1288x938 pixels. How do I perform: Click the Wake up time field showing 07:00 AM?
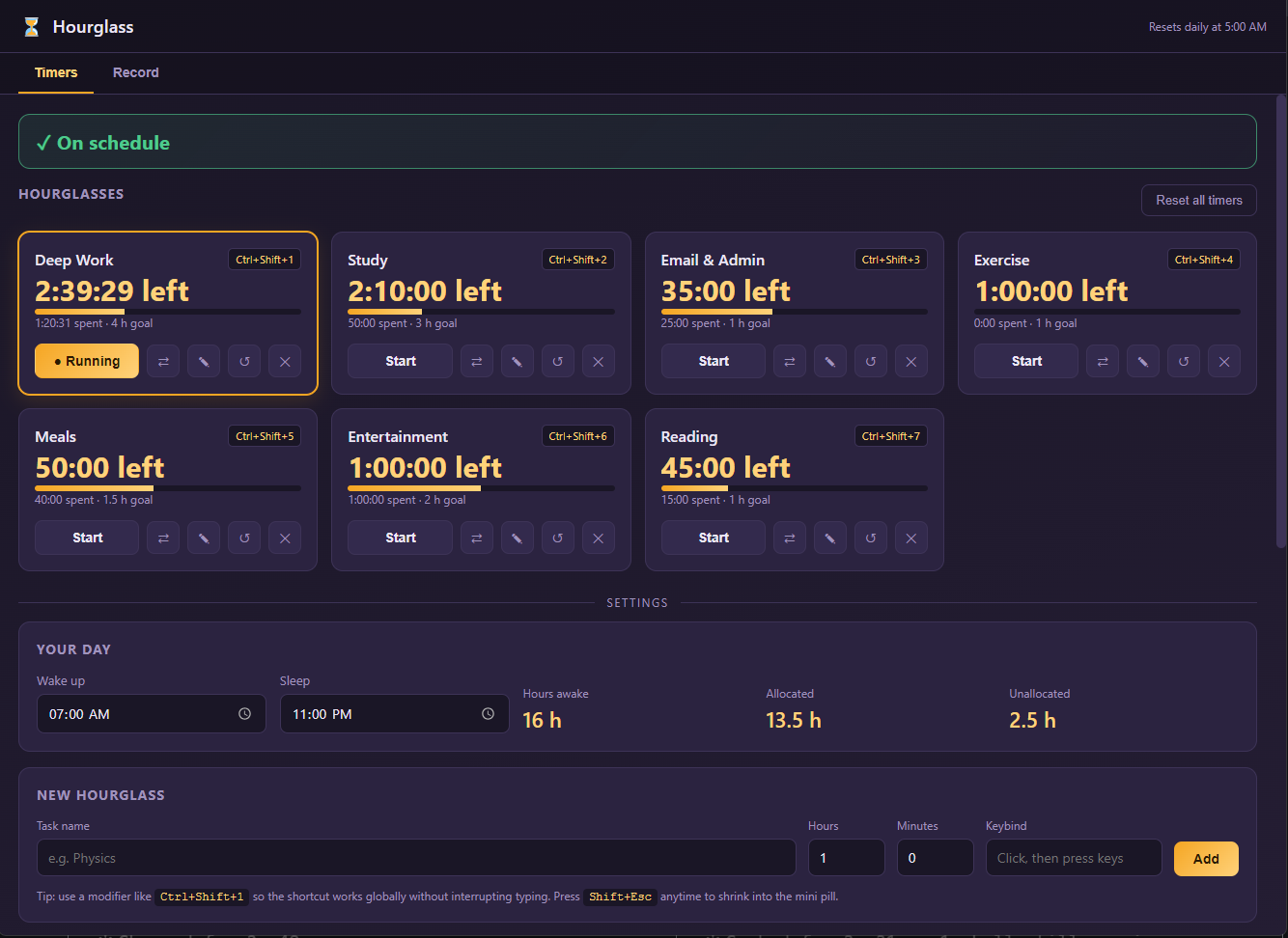pos(152,714)
